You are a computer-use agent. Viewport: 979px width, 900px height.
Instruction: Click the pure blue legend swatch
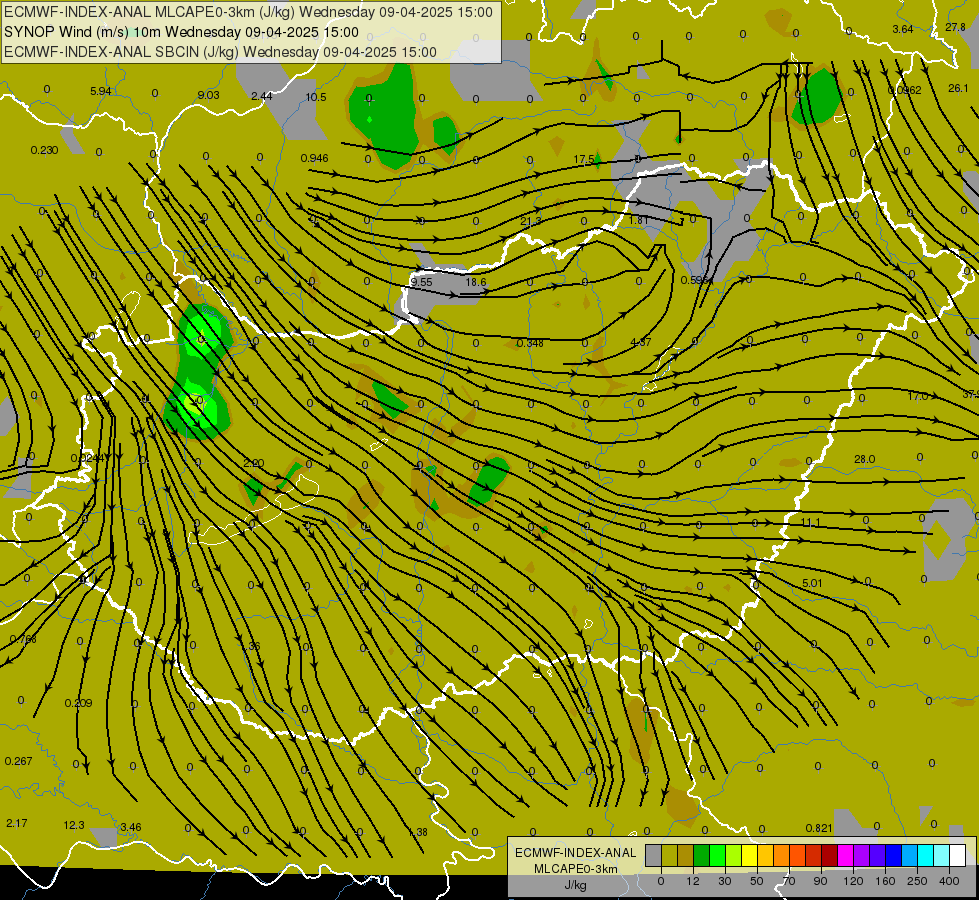pos(894,855)
